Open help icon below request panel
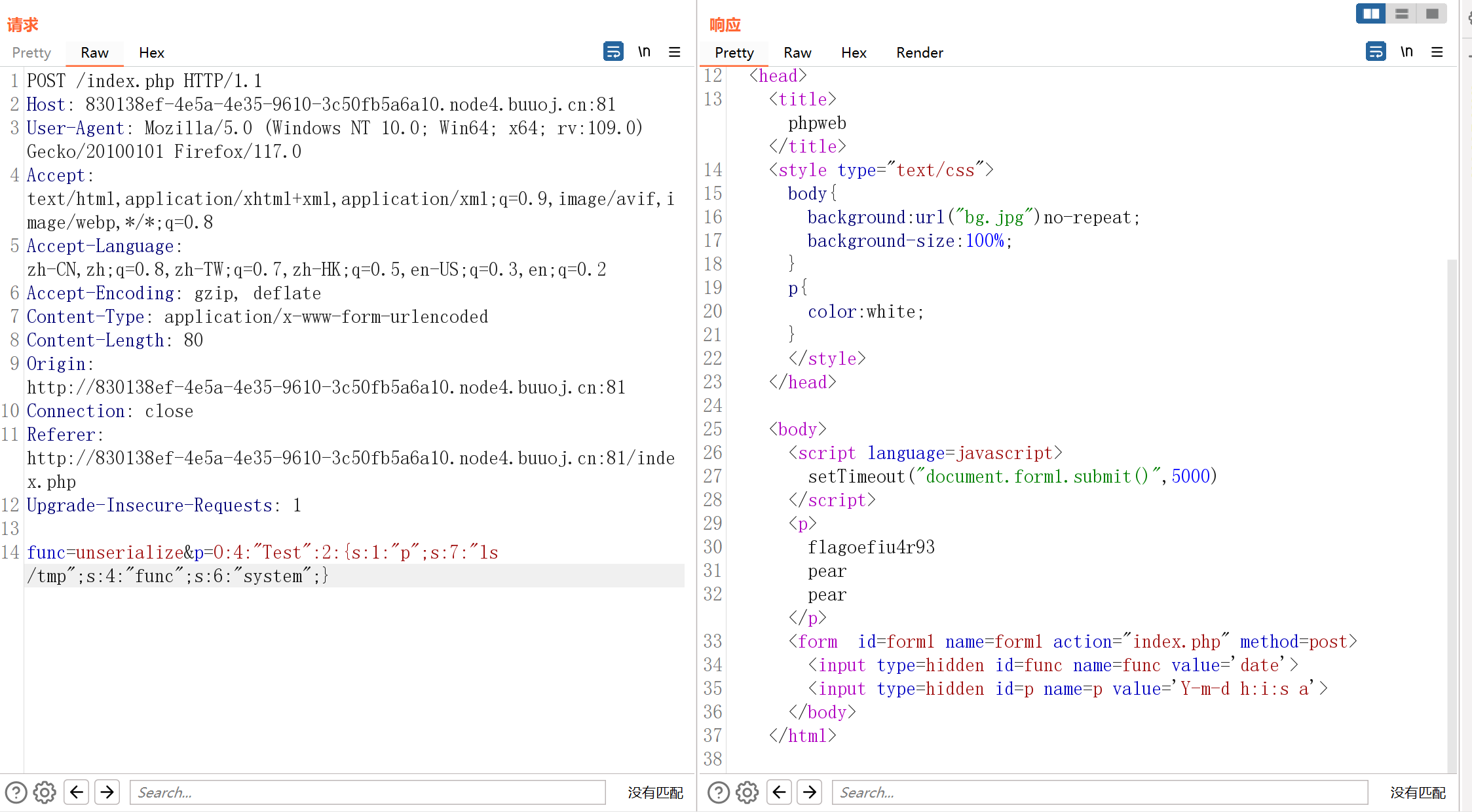This screenshot has height=812, width=1472. pyautogui.click(x=16, y=792)
